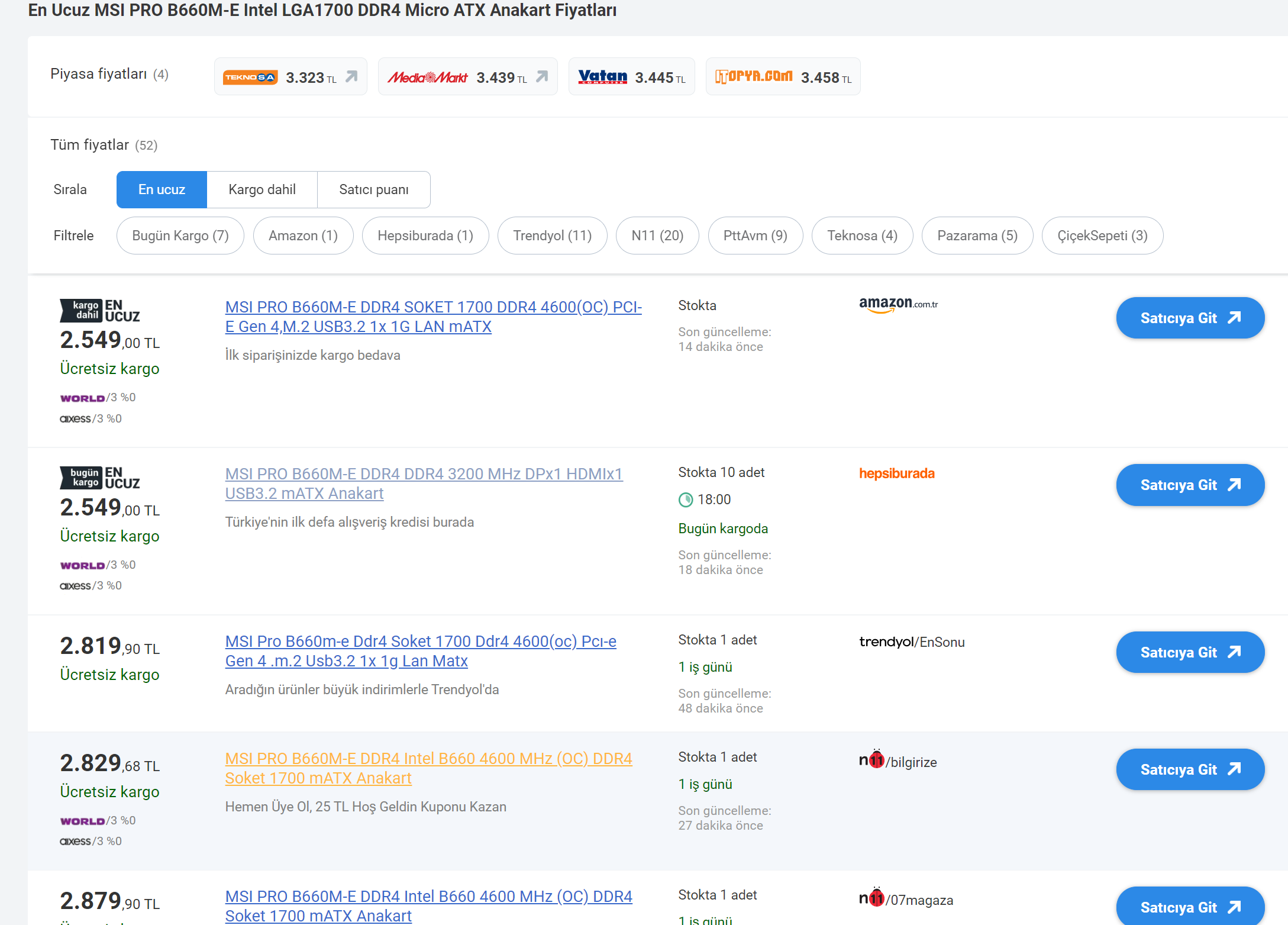Click the hepsiburada seller logo

tap(897, 473)
